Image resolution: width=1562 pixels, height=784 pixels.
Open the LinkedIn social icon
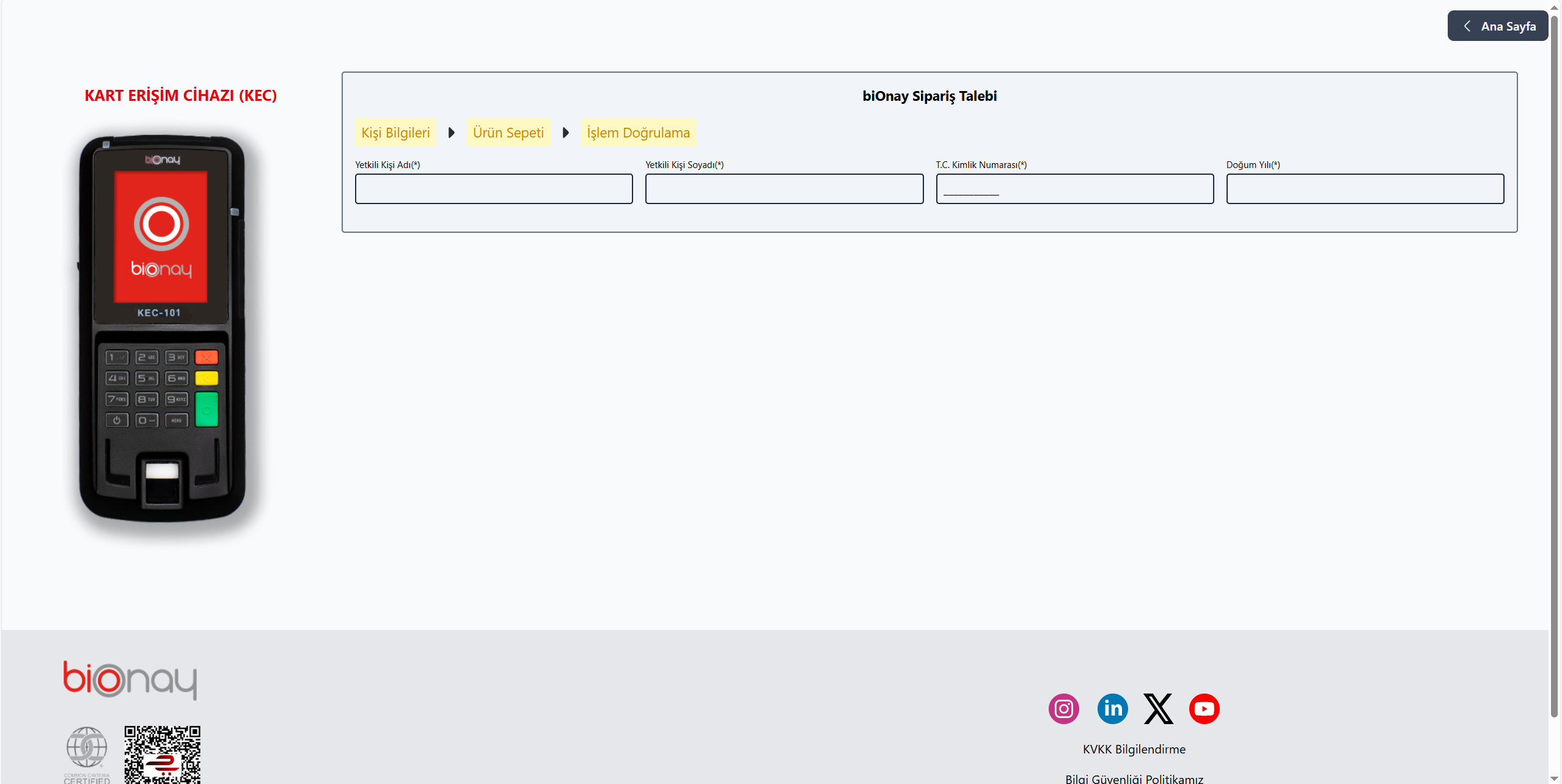[1112, 709]
